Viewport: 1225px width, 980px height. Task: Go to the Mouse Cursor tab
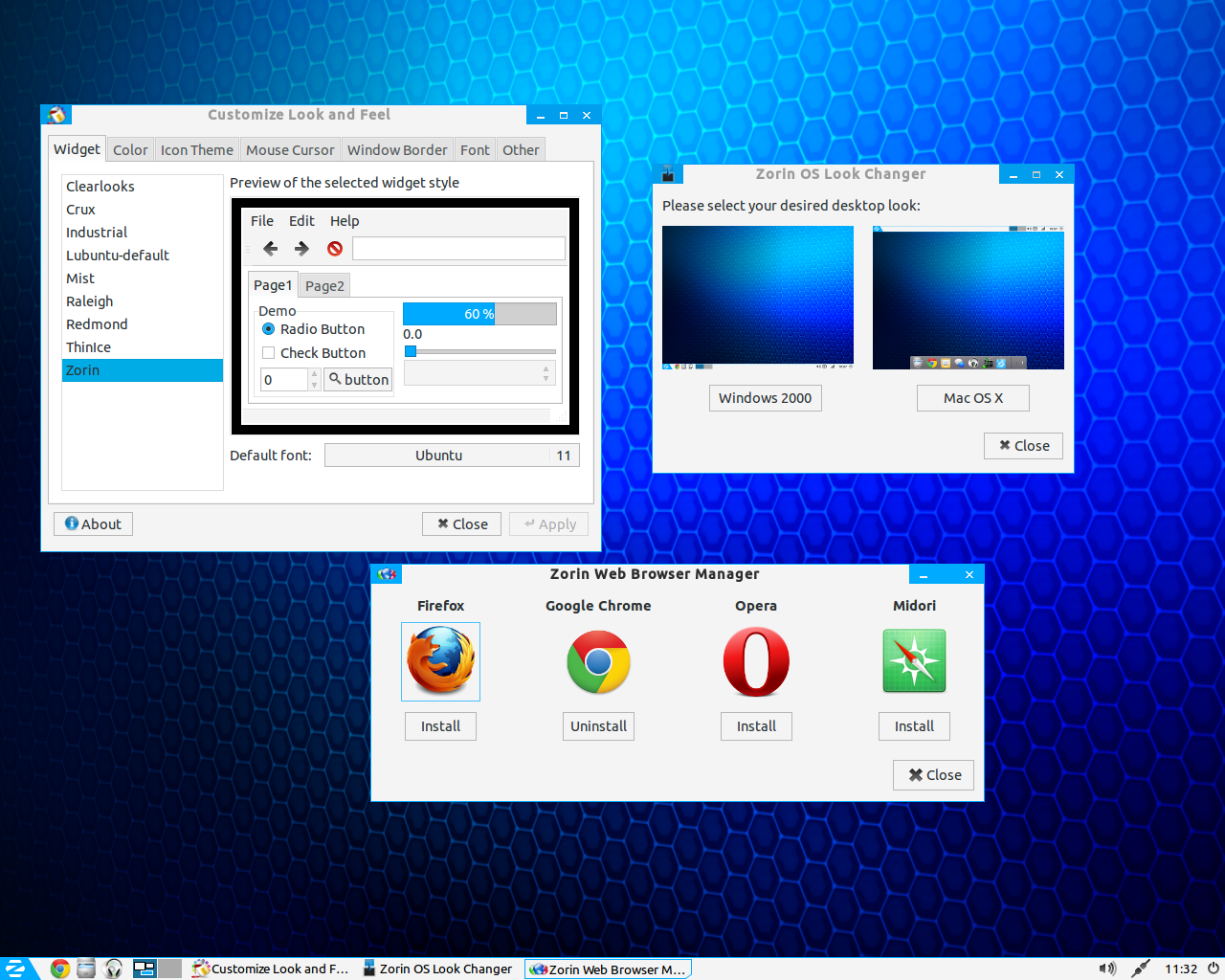coord(290,150)
